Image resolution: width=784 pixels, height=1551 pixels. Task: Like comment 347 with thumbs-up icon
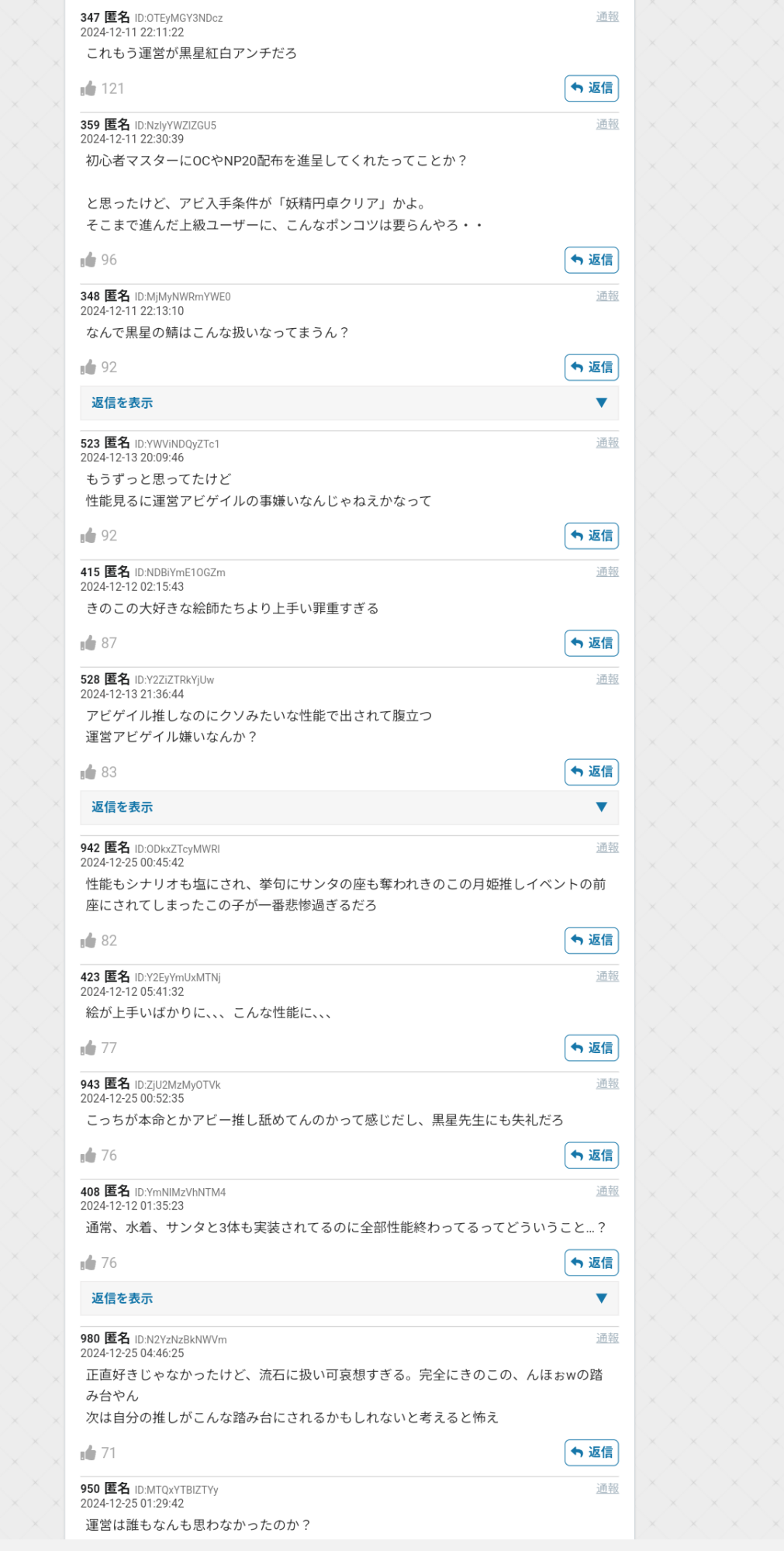(88, 88)
